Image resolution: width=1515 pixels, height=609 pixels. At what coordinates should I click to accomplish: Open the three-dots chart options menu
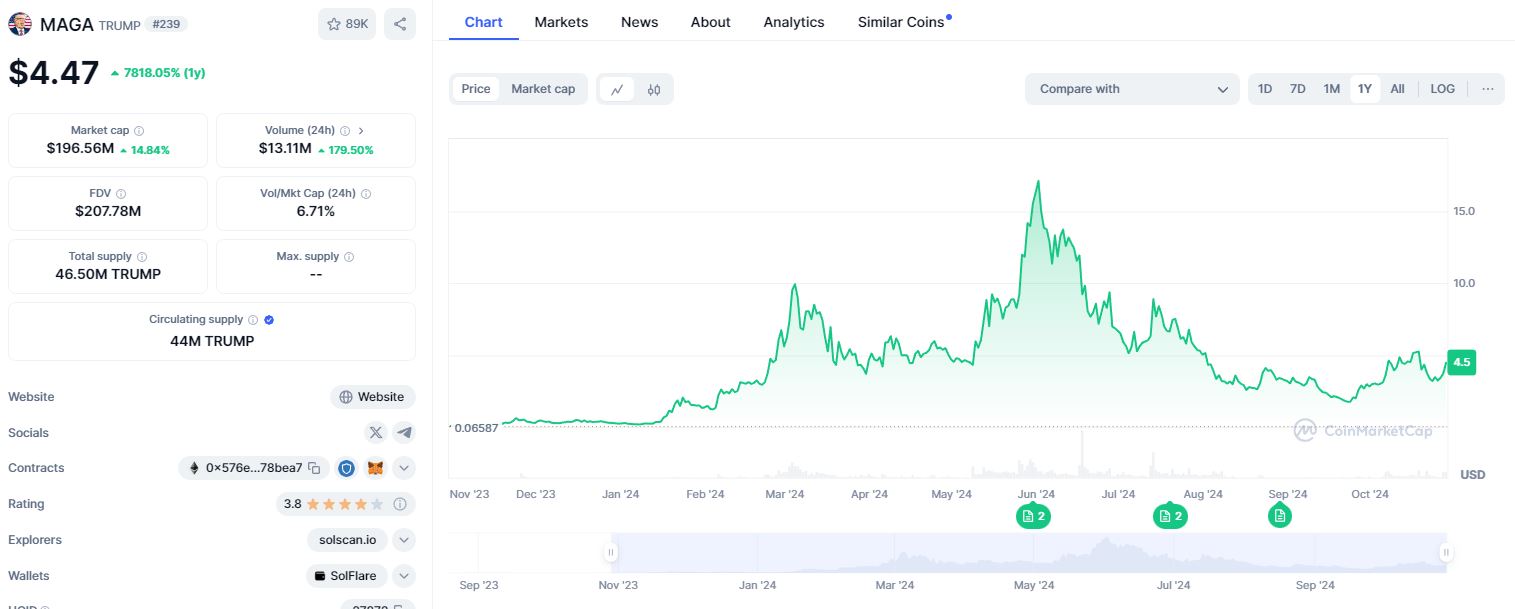coord(1488,89)
